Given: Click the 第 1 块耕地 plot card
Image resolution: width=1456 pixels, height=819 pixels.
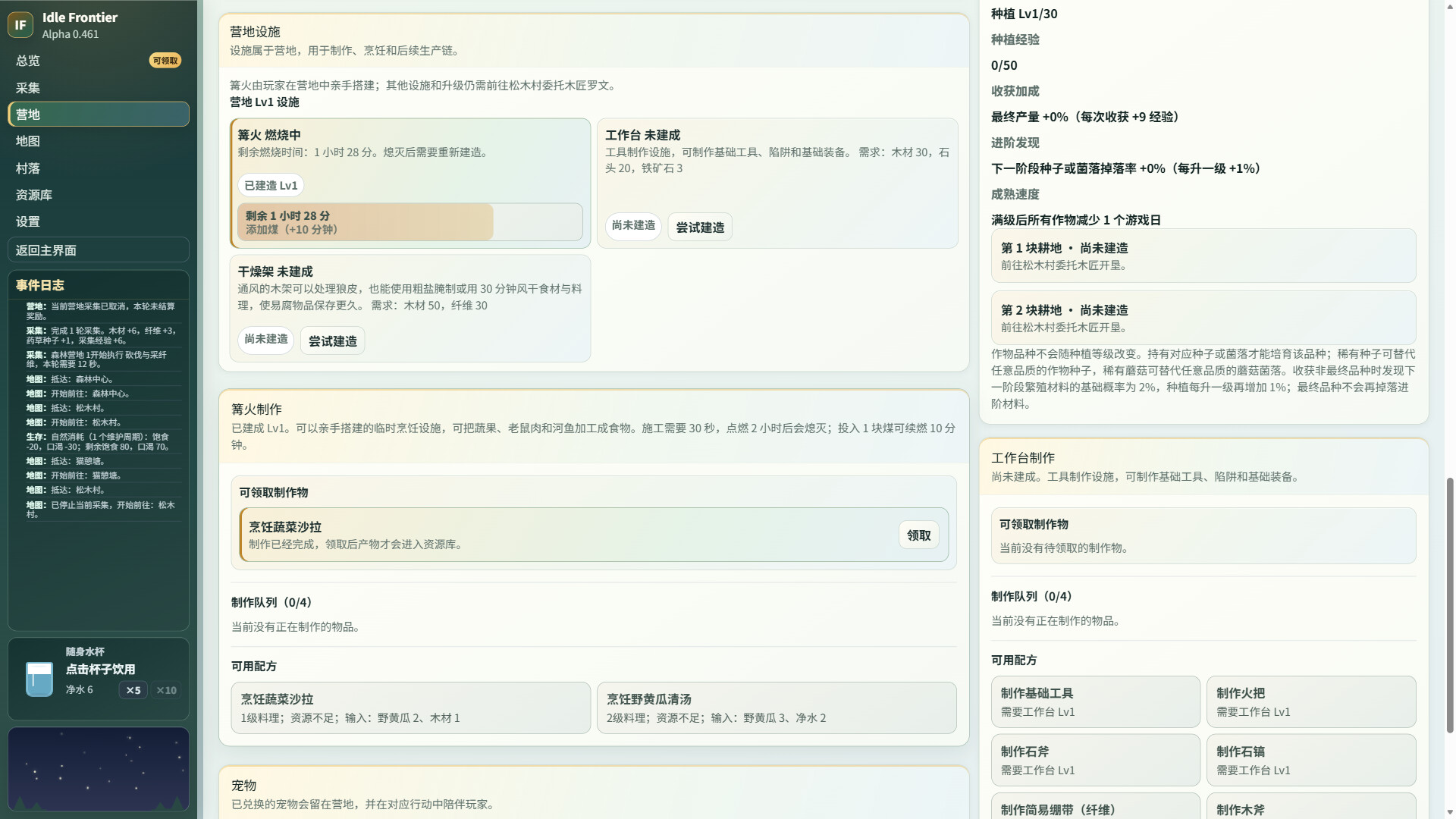Looking at the screenshot, I should (1203, 256).
